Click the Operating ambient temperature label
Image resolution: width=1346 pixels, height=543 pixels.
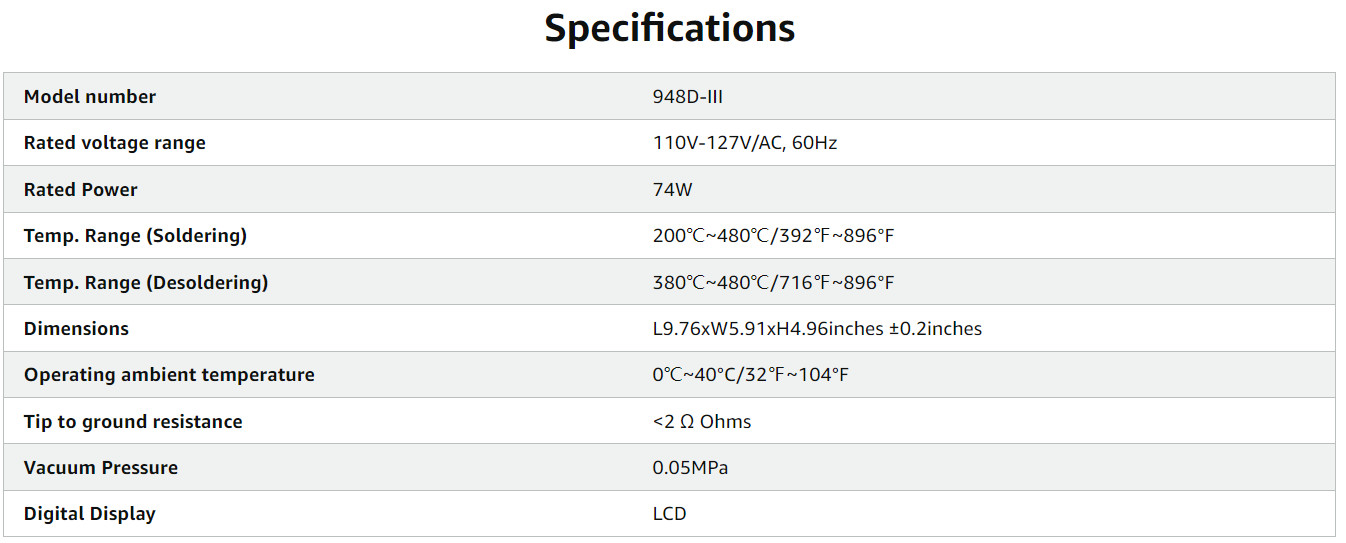point(169,375)
